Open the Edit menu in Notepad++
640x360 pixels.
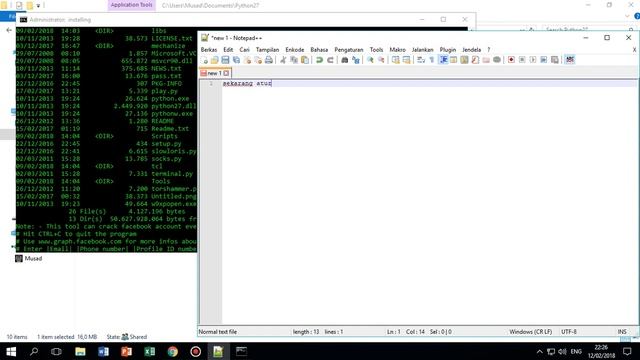228,49
